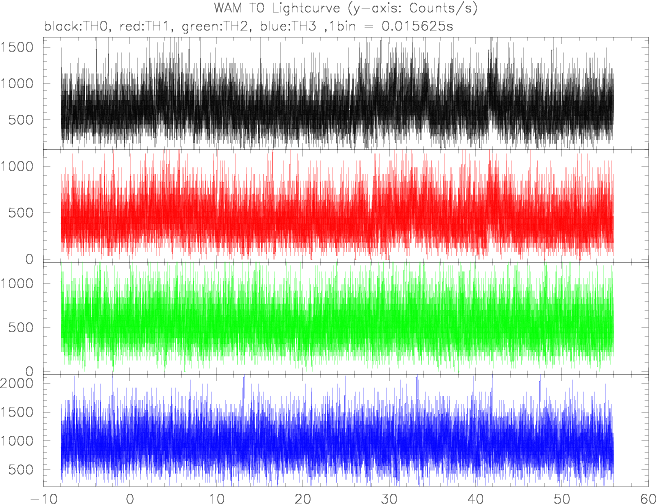Click the 0 label on the bottom time axis
The height and width of the screenshot is (504, 657).
tap(130, 499)
